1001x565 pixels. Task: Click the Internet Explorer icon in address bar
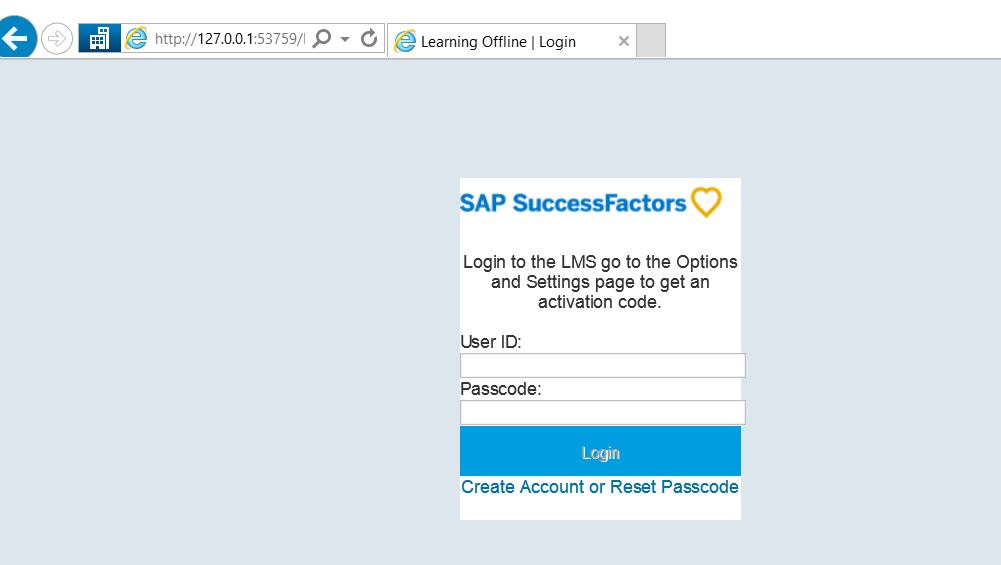click(x=136, y=38)
